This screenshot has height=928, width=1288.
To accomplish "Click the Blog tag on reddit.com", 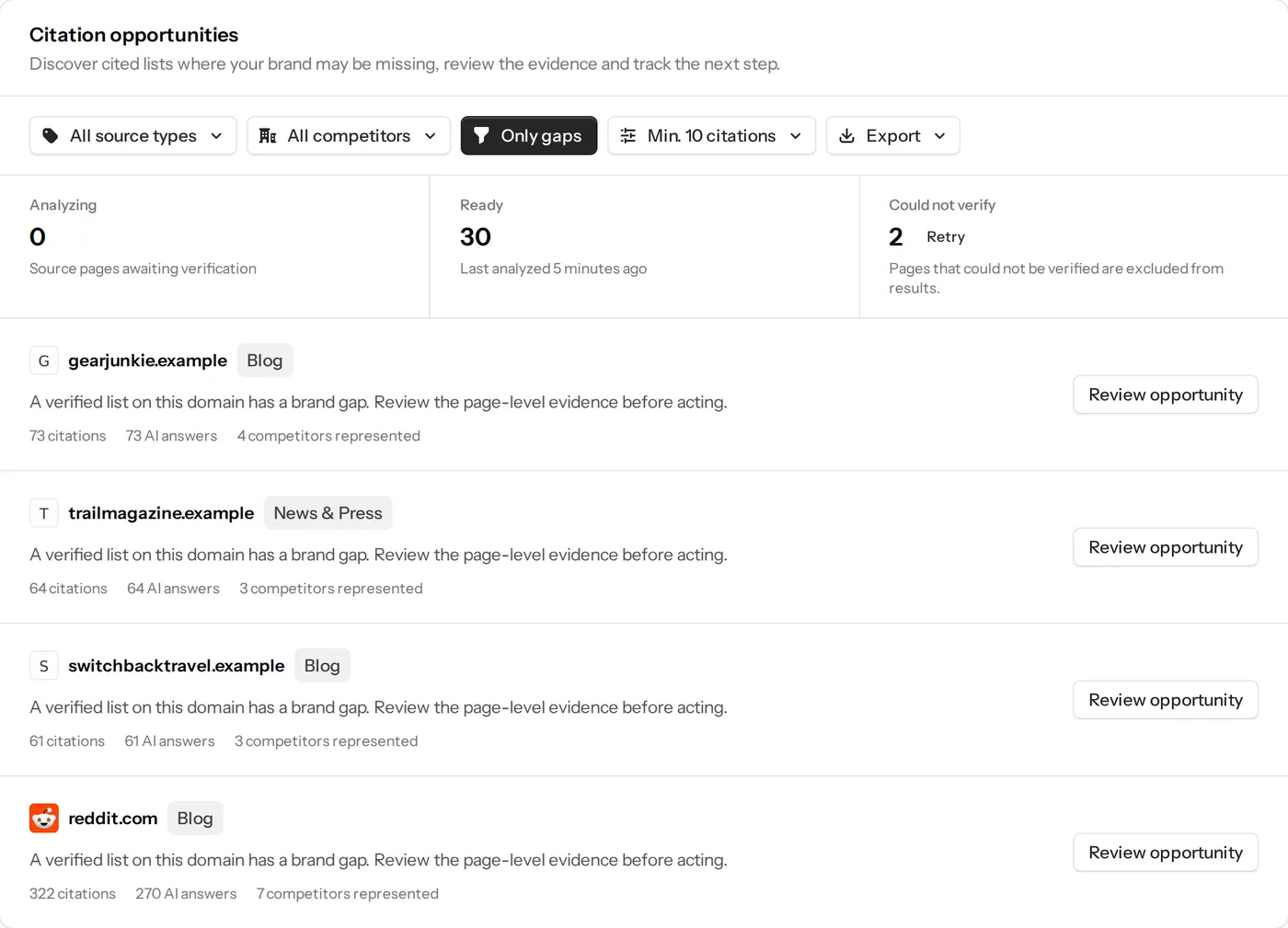I will click(195, 819).
